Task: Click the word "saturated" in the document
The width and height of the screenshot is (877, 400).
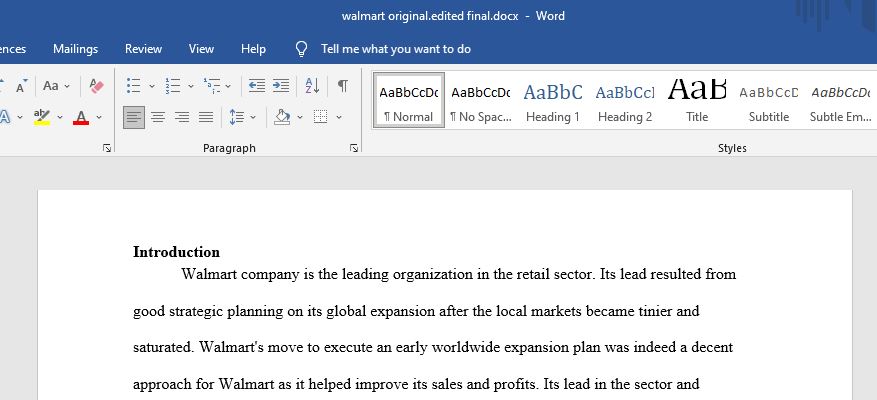Action: [x=163, y=347]
